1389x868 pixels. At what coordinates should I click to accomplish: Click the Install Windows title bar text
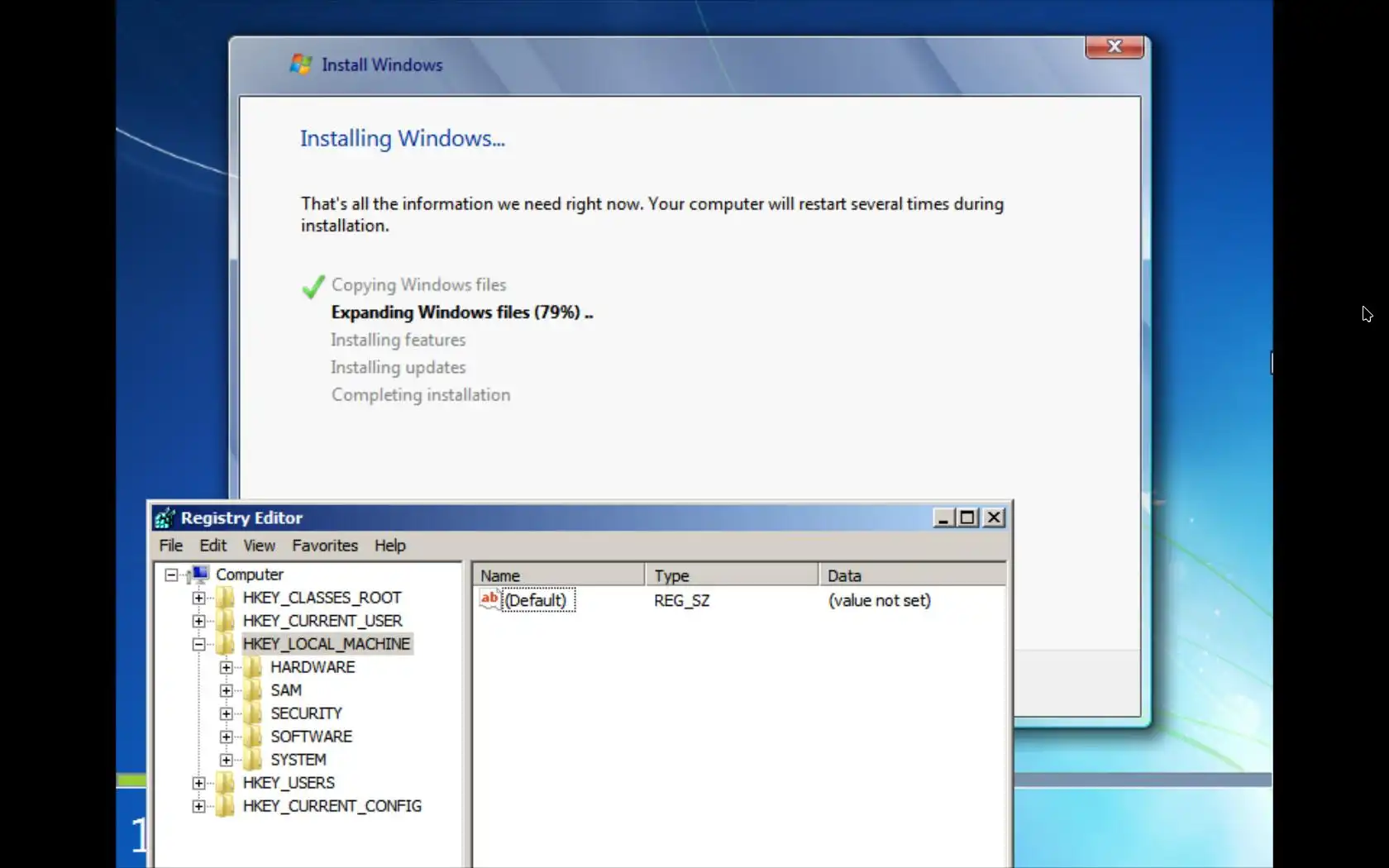[382, 64]
